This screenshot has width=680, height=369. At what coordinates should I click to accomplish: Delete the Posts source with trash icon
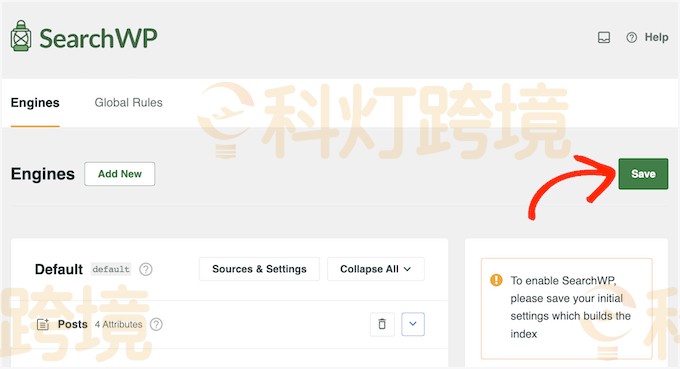(382, 324)
